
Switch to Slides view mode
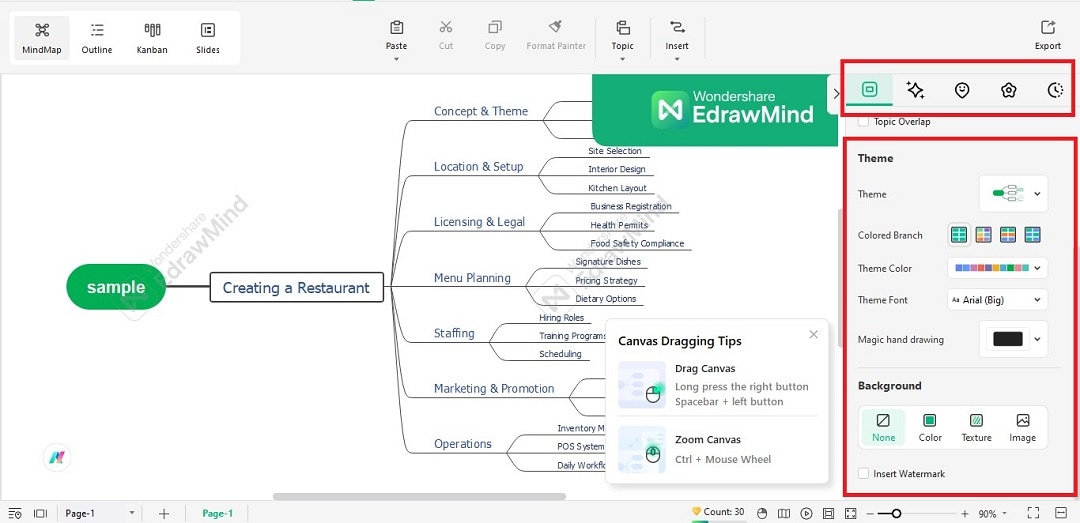207,38
